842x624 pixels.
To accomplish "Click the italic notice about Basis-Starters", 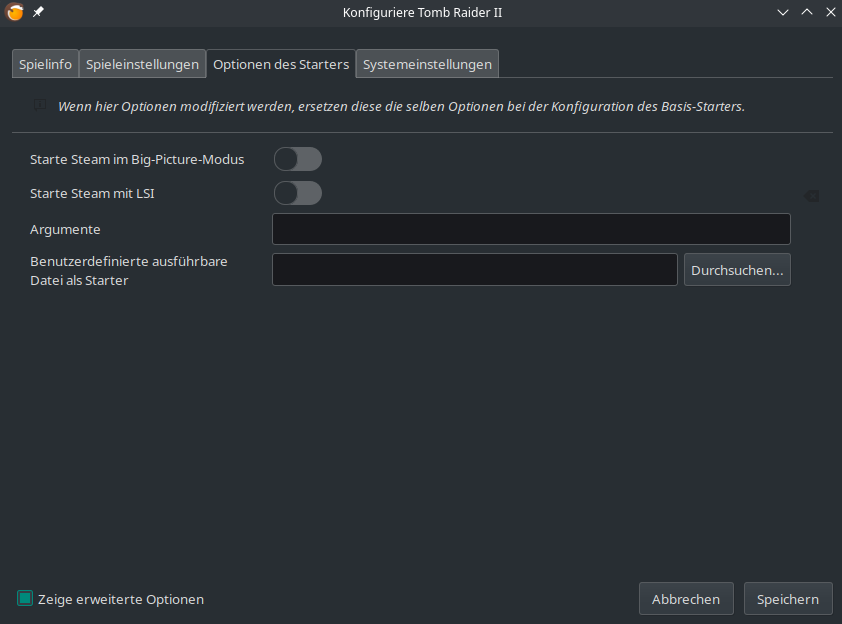I will coord(401,106).
